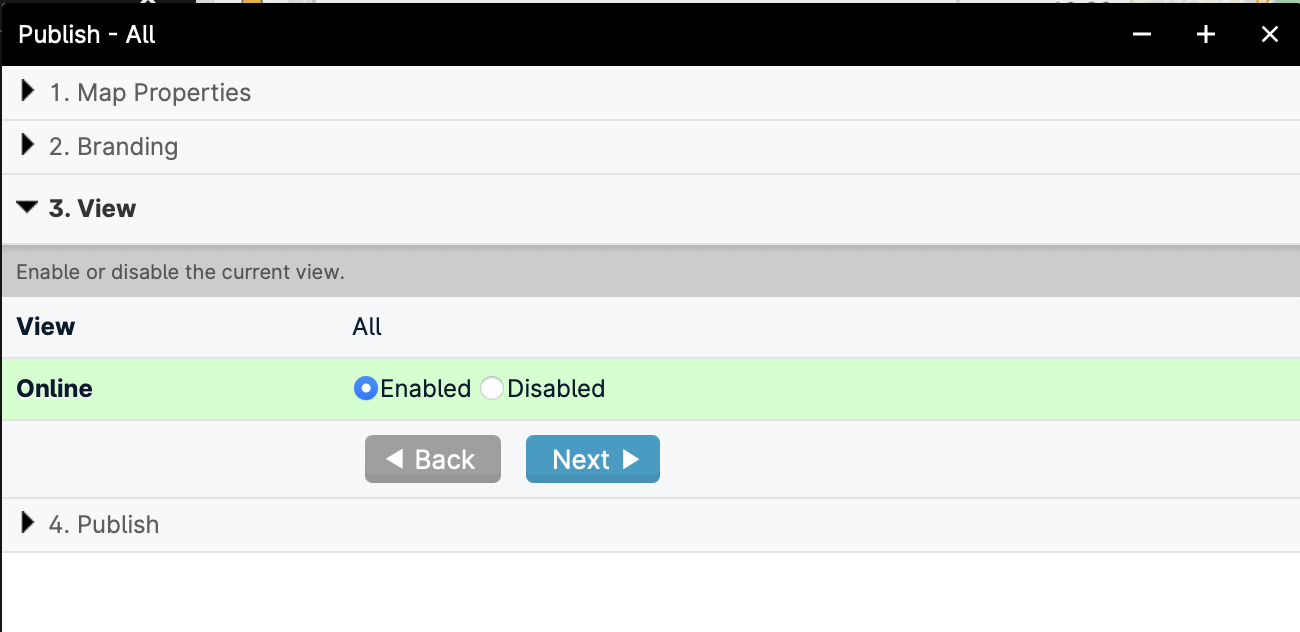Image resolution: width=1300 pixels, height=632 pixels.
Task: Open the 4. Publish step
Action: click(650, 525)
